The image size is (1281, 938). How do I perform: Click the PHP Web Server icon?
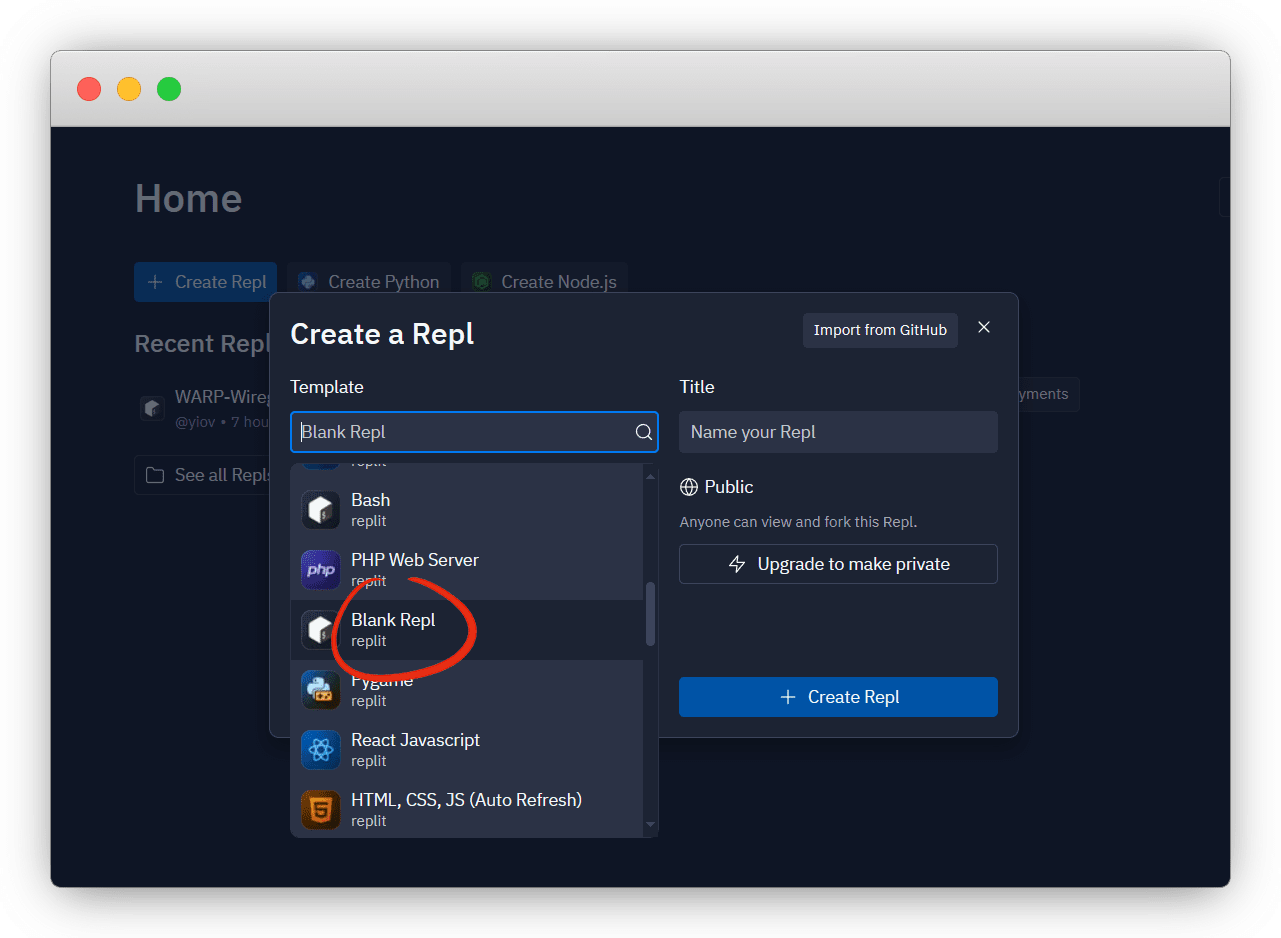click(321, 570)
